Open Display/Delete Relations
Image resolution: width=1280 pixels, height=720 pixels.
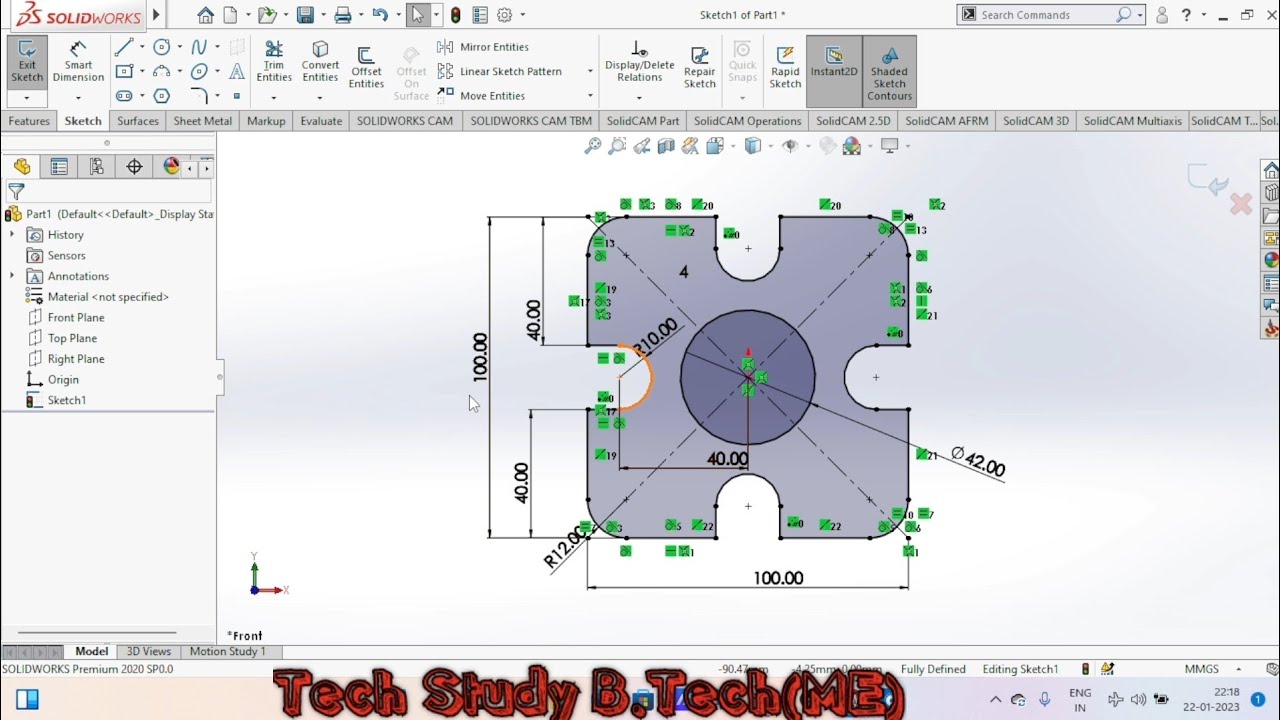(640, 62)
